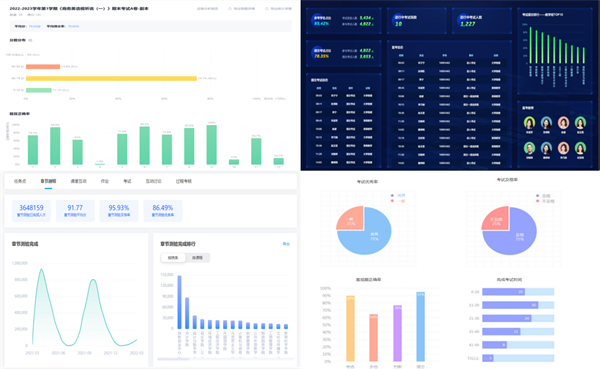Toggle the 及格 legend item in pie chart
The image size is (600, 369).
click(543, 196)
